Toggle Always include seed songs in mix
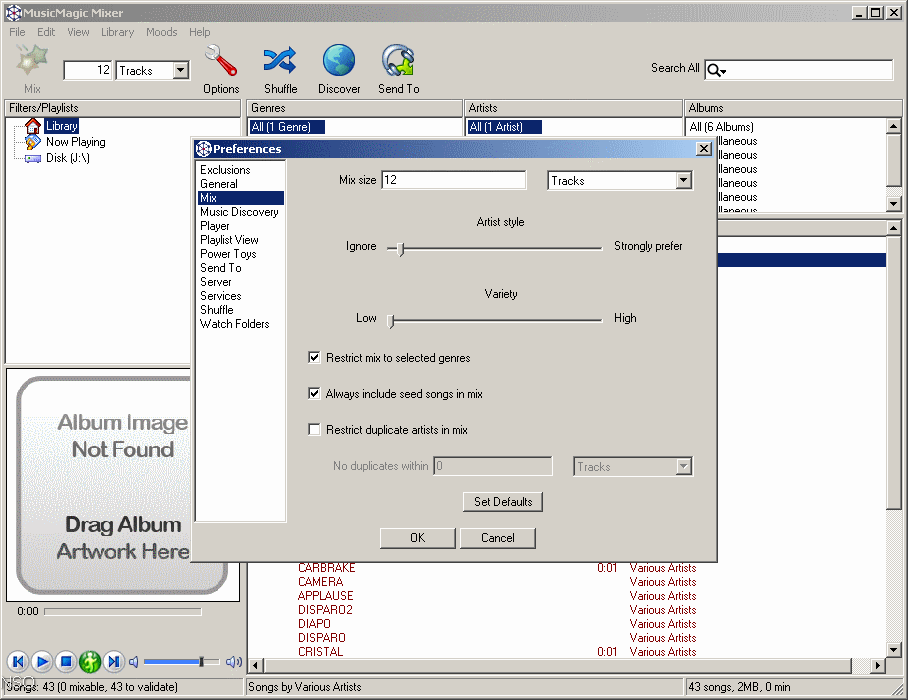The image size is (908, 700). 314,394
